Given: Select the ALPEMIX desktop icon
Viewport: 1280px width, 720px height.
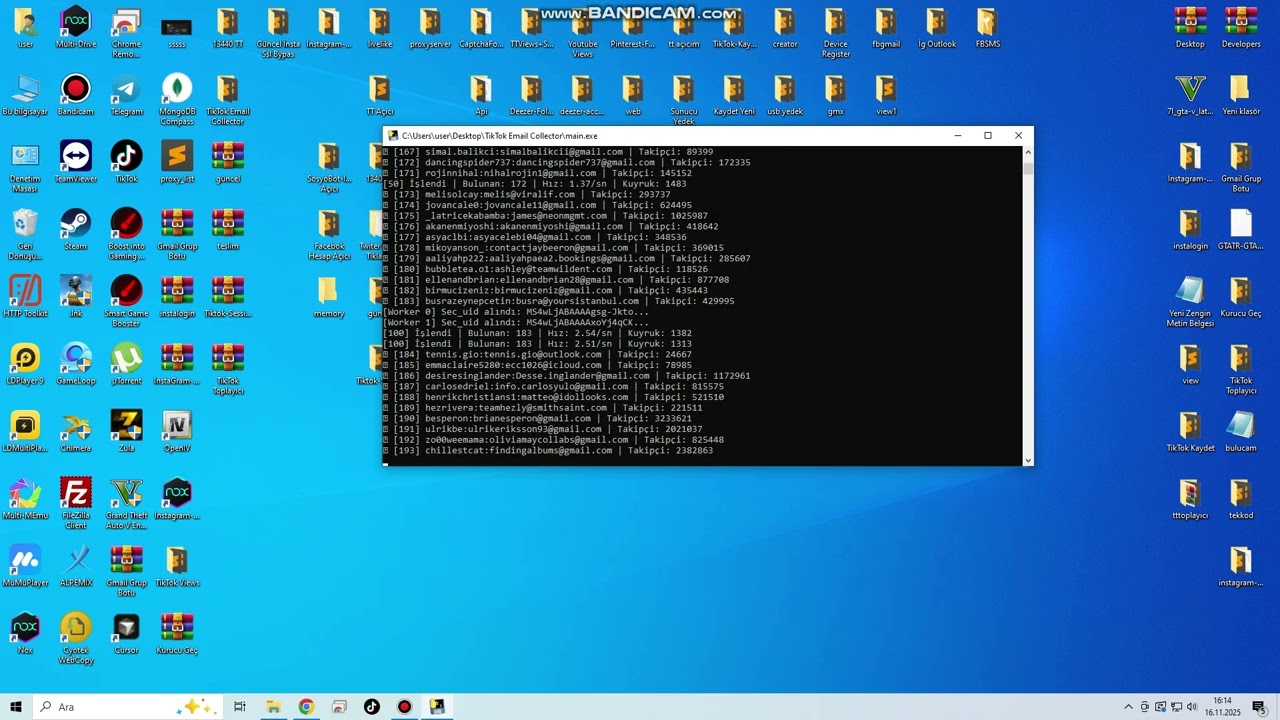Looking at the screenshot, I should pyautogui.click(x=76, y=566).
